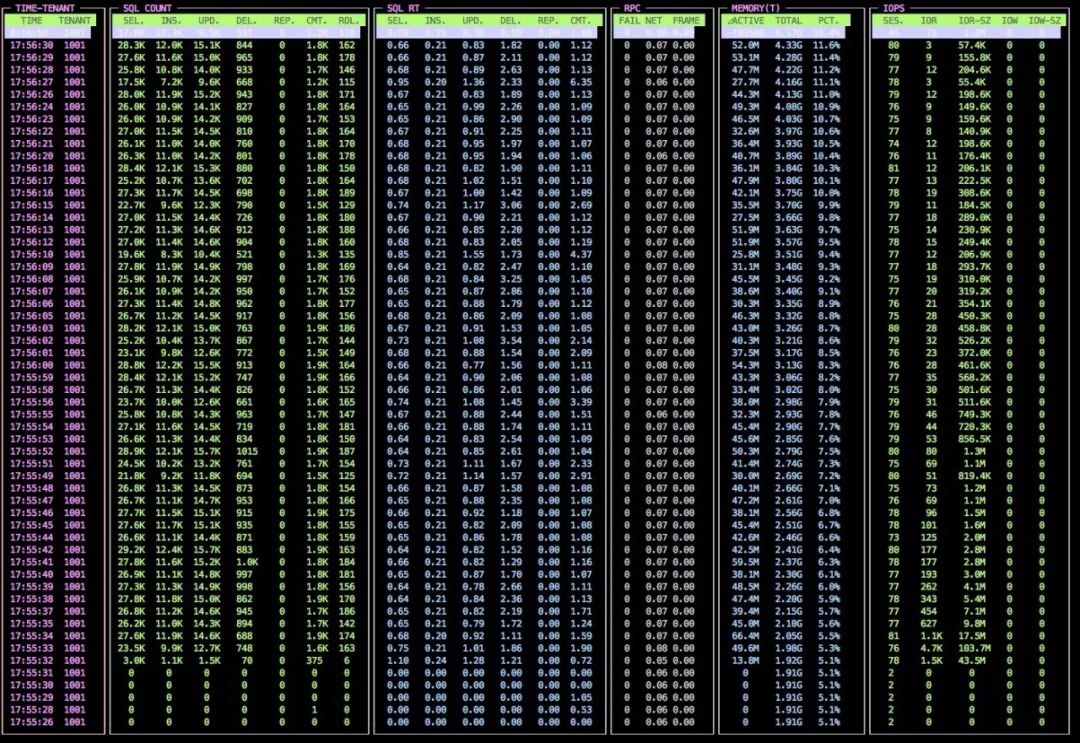
Task: Click the SQL RT panel title
Action: point(404,8)
